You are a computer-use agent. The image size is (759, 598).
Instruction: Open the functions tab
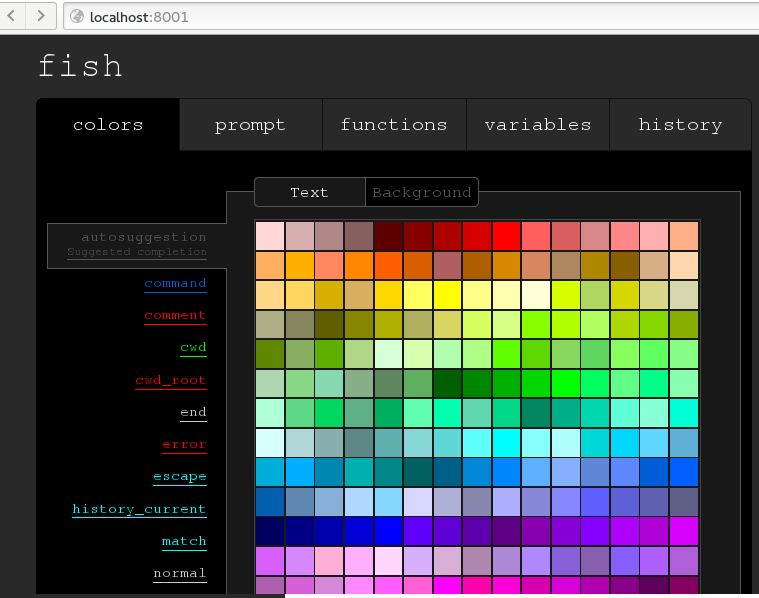394,125
